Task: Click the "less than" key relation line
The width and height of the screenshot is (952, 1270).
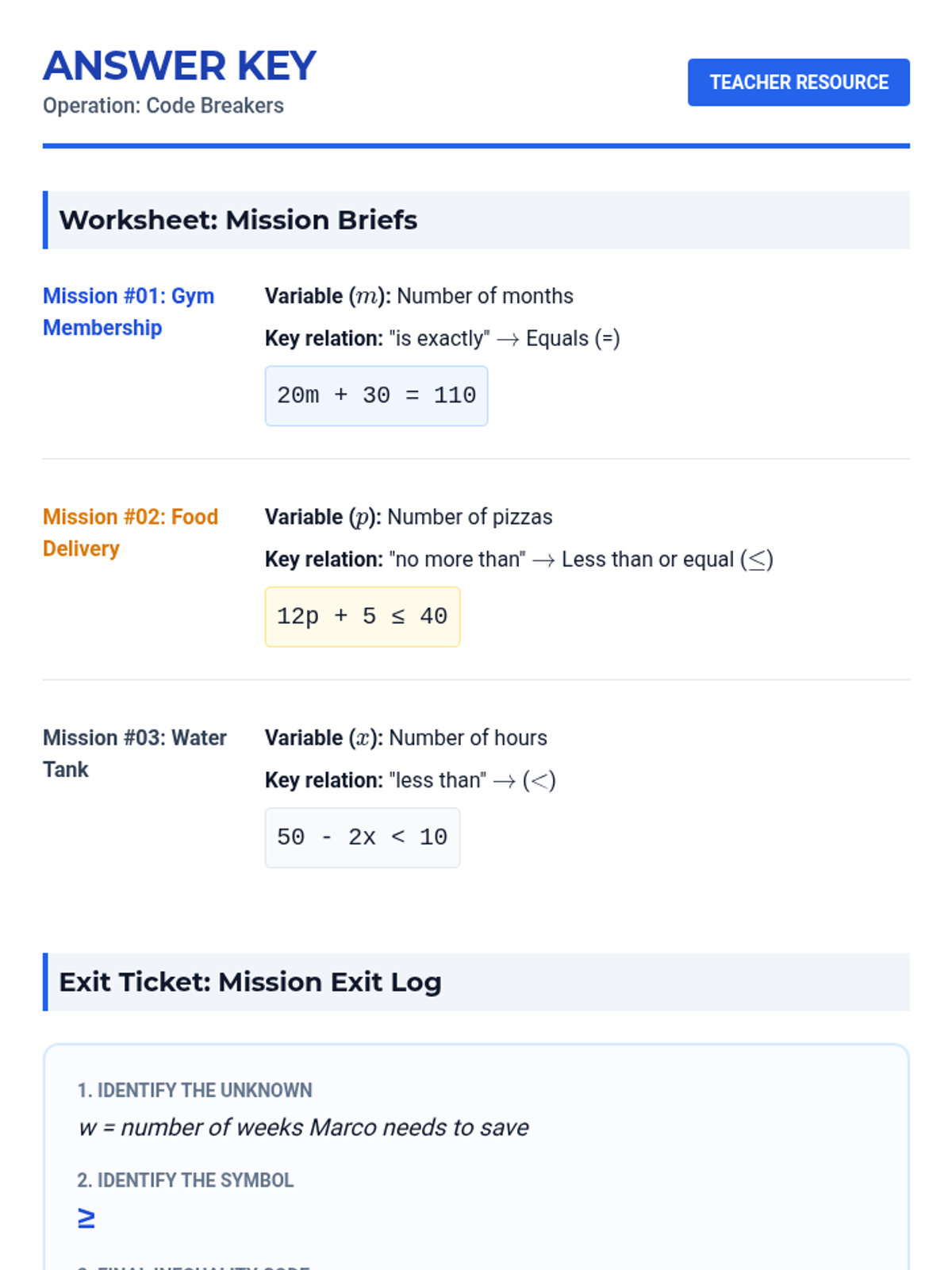Action: pos(410,780)
